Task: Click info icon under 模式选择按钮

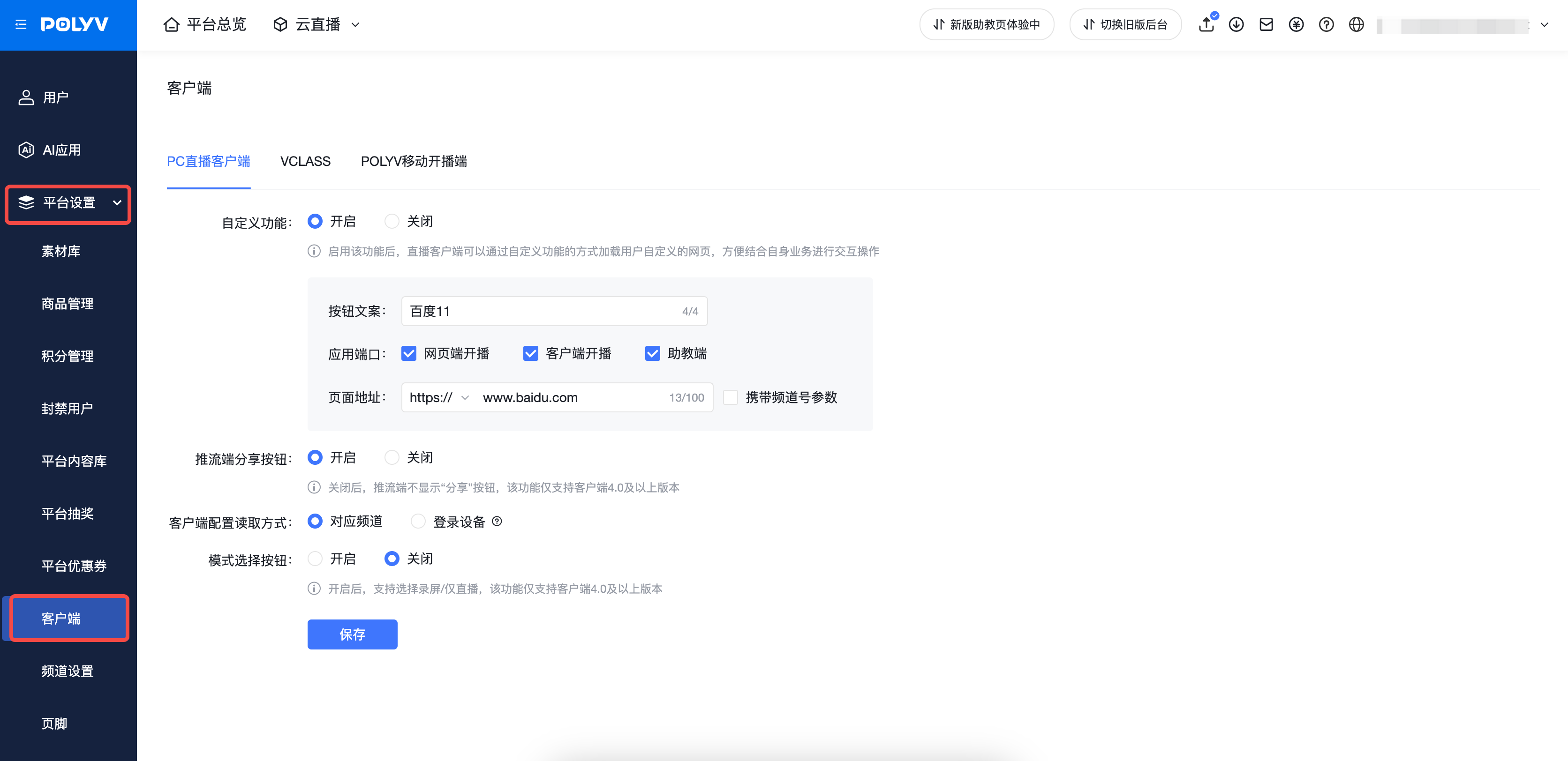Action: 314,588
